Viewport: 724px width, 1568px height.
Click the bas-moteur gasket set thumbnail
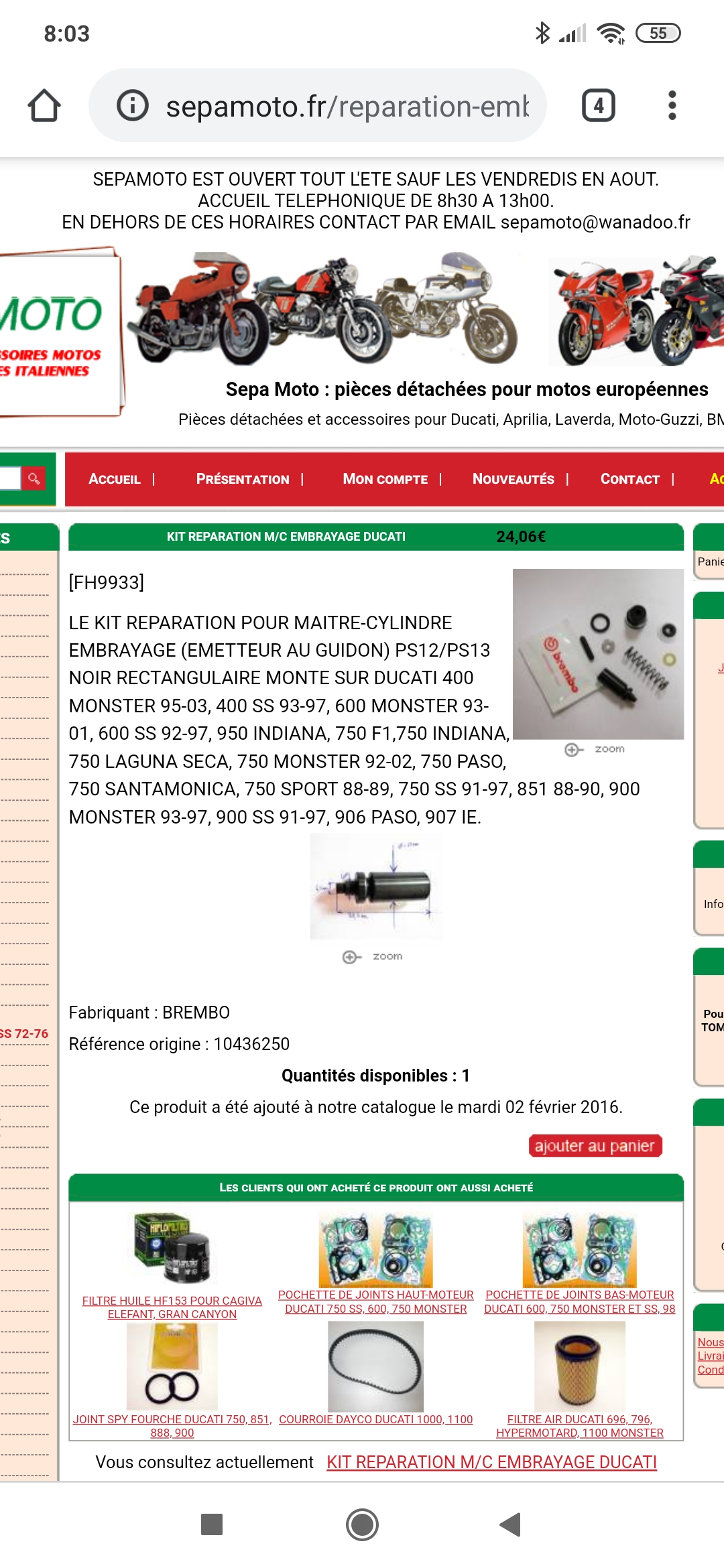pos(580,1250)
